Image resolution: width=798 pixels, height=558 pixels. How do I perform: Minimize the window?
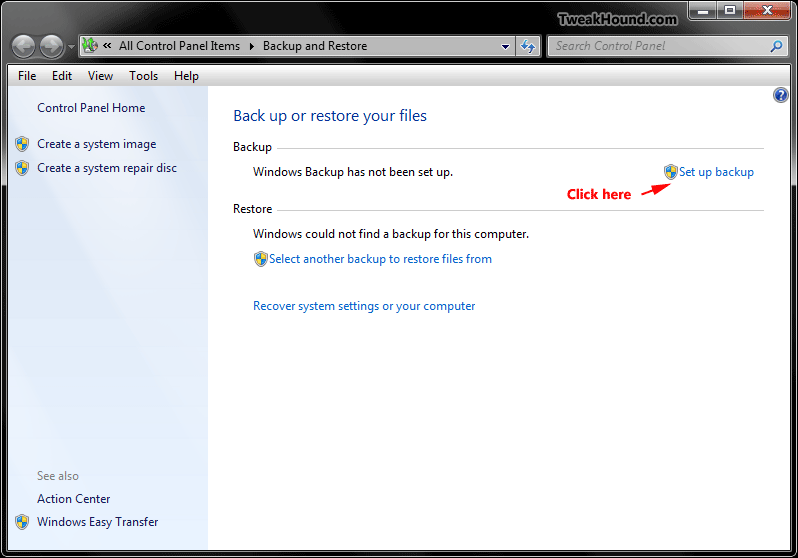pos(703,10)
